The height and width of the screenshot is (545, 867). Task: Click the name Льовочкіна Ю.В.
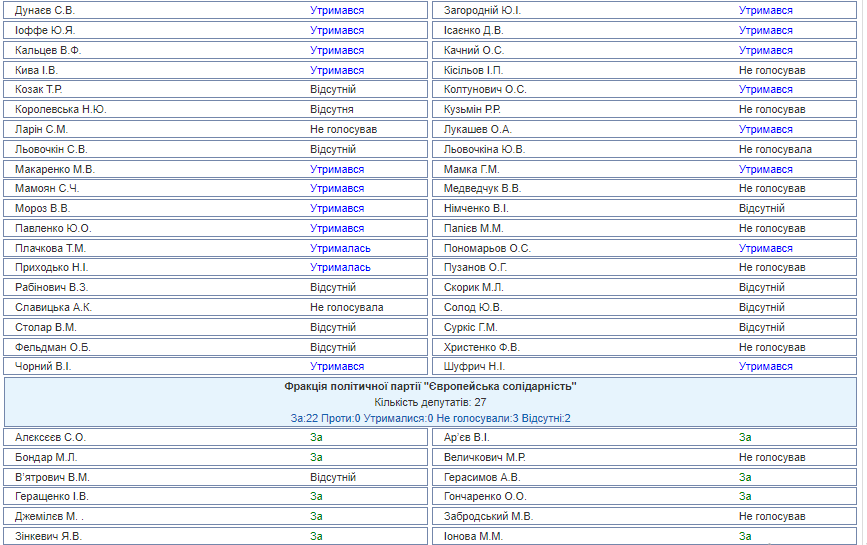click(485, 149)
